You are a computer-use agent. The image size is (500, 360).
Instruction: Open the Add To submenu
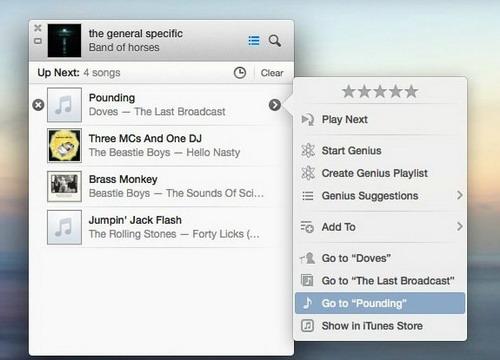click(380, 227)
